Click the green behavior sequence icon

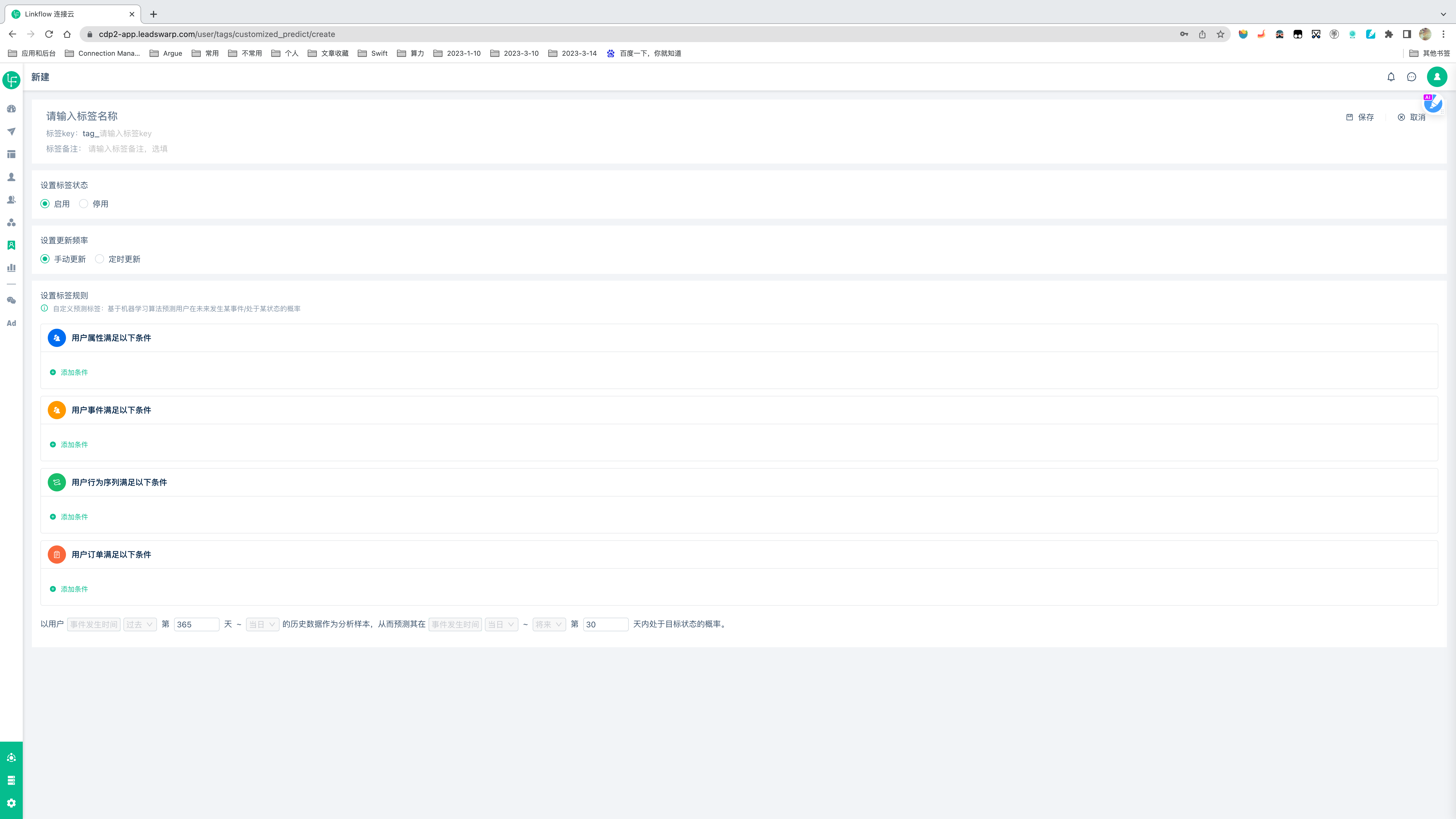coord(57,483)
